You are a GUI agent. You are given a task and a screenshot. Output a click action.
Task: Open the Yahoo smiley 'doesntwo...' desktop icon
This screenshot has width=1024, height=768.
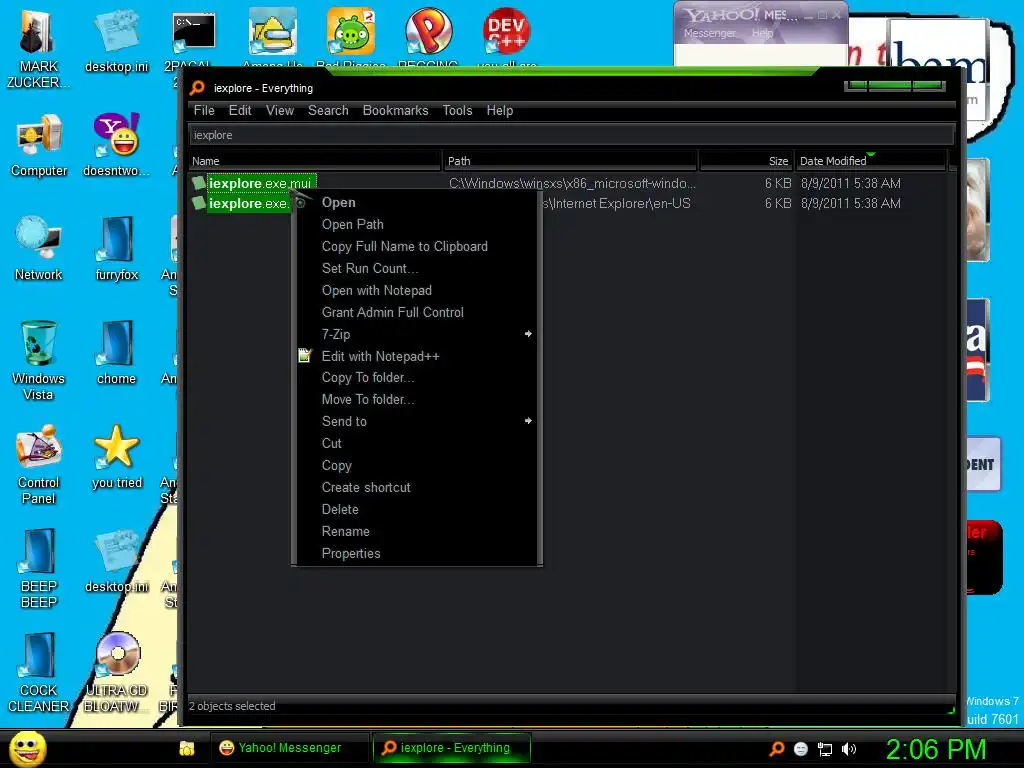click(116, 135)
